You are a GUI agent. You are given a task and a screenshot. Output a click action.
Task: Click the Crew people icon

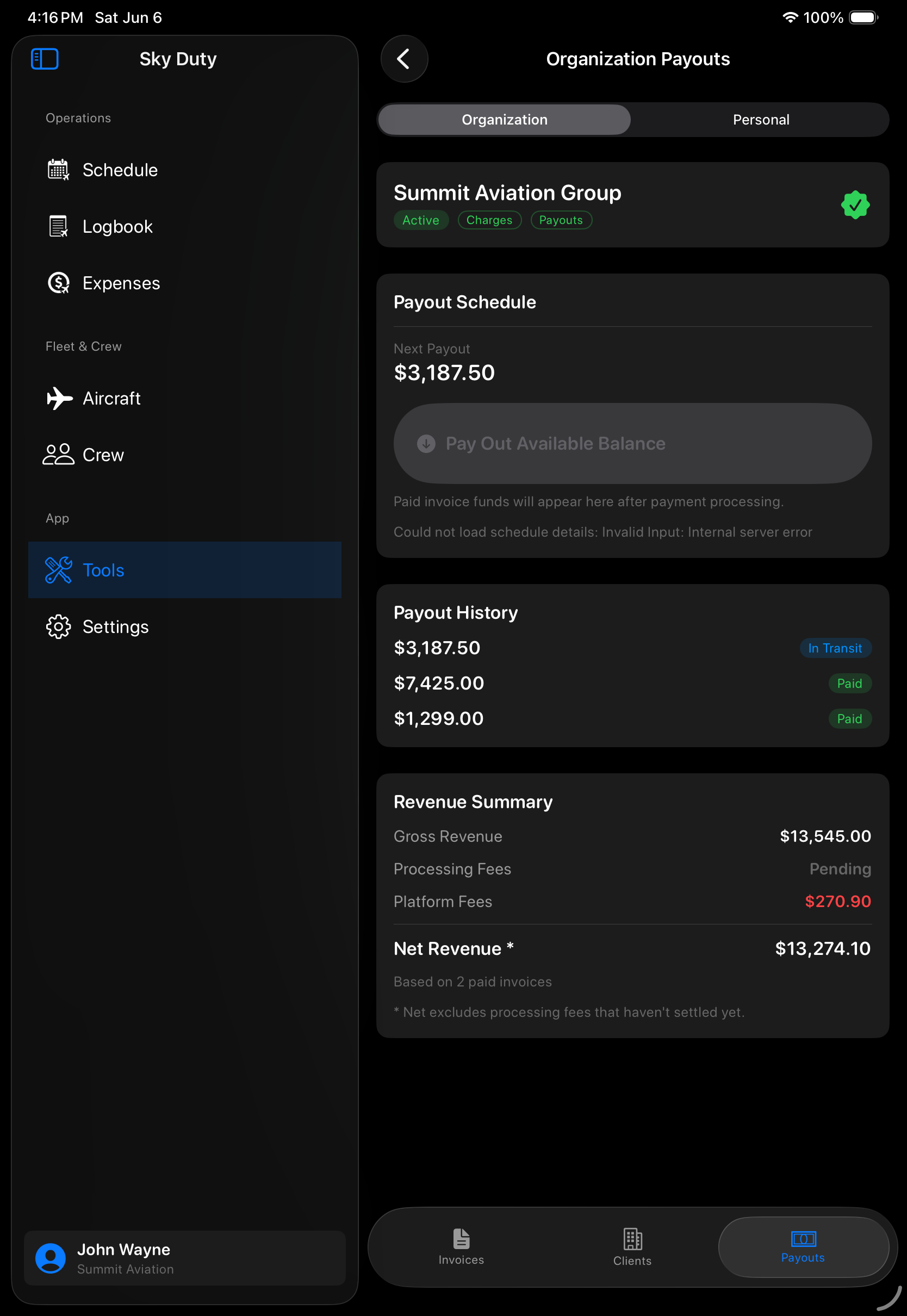[x=58, y=455]
